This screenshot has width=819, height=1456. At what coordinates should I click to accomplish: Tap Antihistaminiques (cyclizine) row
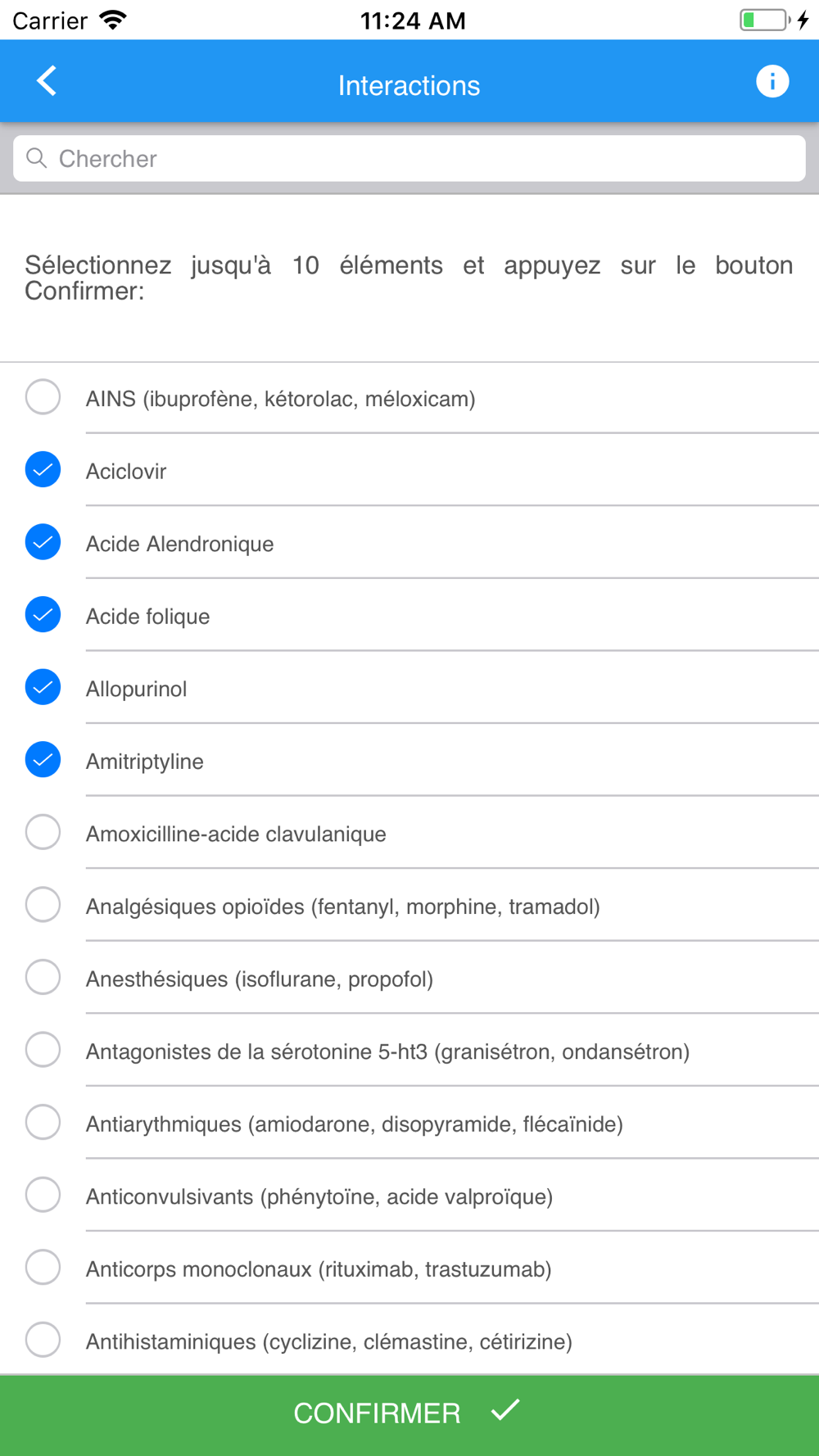click(409, 1340)
